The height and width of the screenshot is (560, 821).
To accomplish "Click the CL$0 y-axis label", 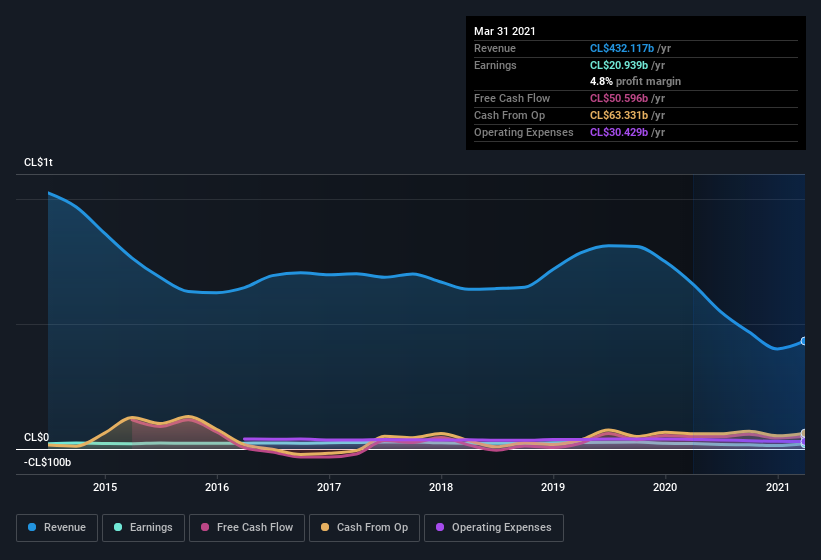I will tap(37, 438).
